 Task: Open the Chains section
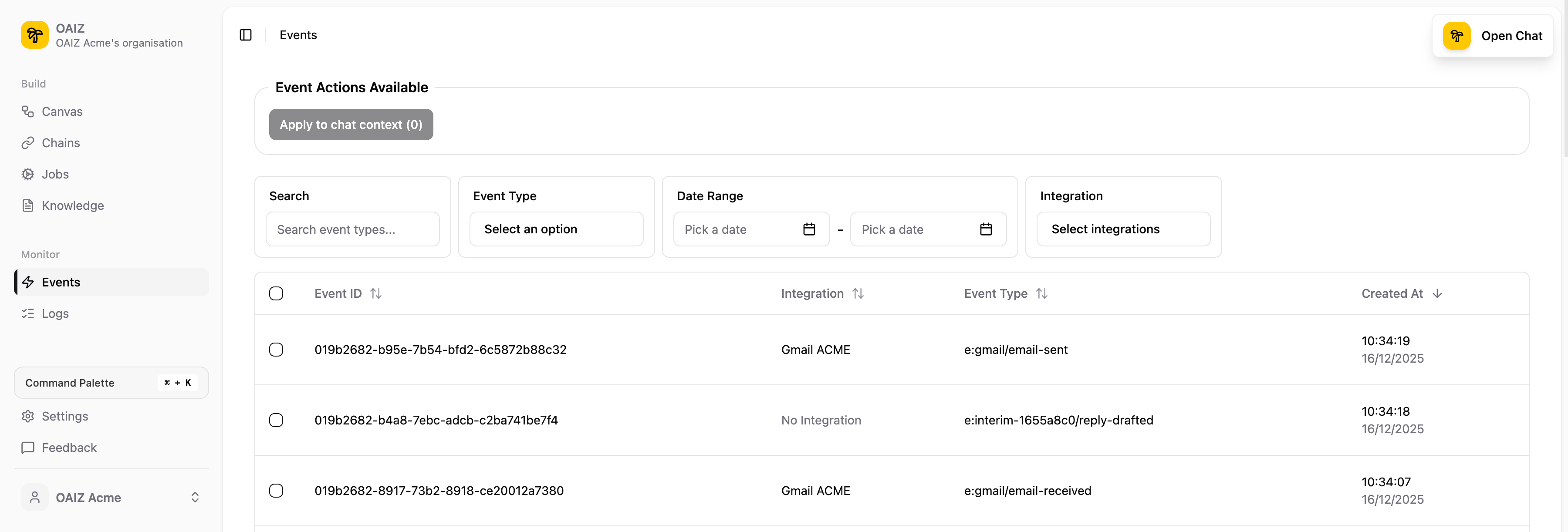point(60,142)
